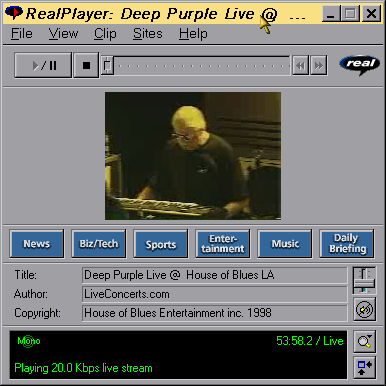Click the compact view arrows icon

[364, 368]
